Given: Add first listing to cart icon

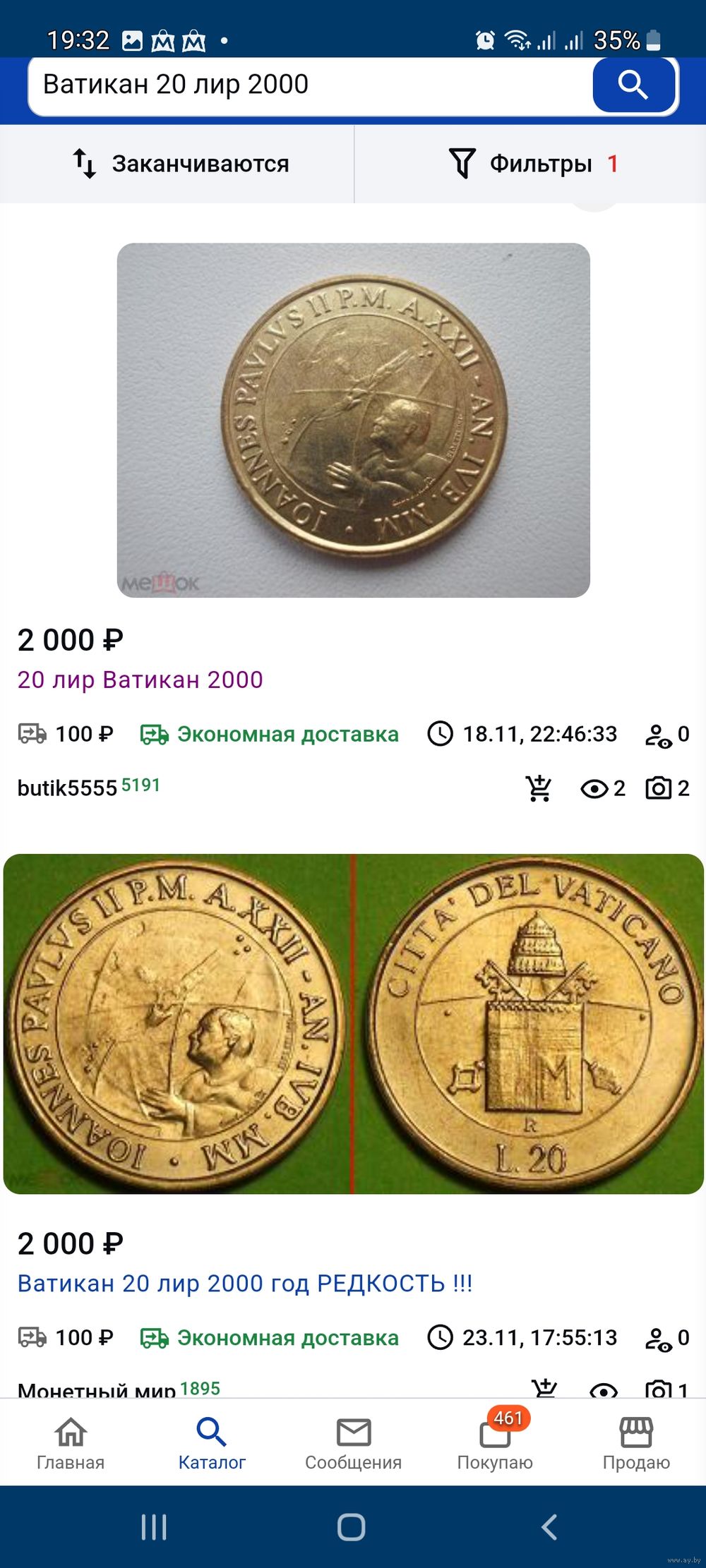Looking at the screenshot, I should click(x=539, y=788).
